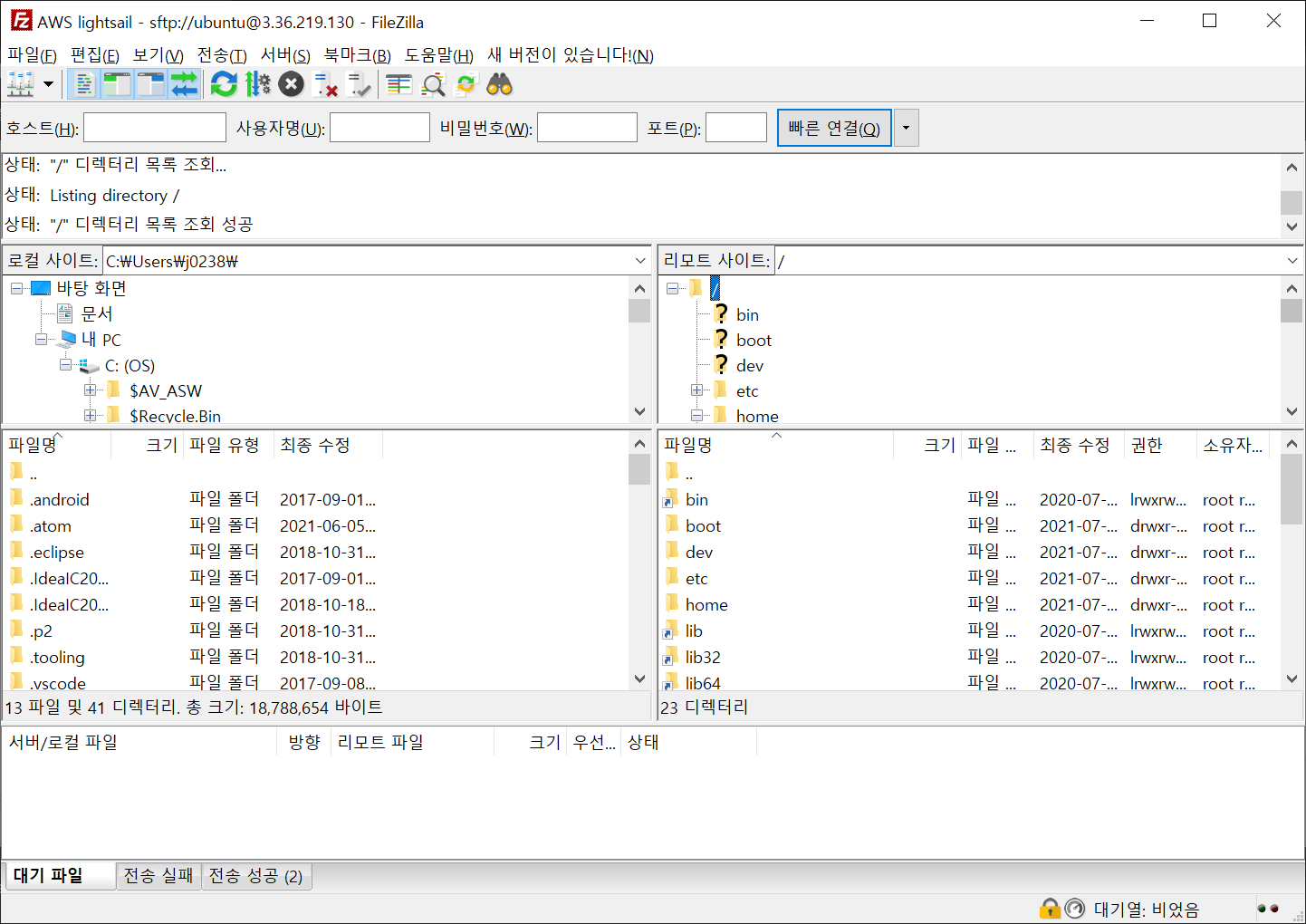Click the 포트 input field
This screenshot has height=924, width=1306.
736,128
